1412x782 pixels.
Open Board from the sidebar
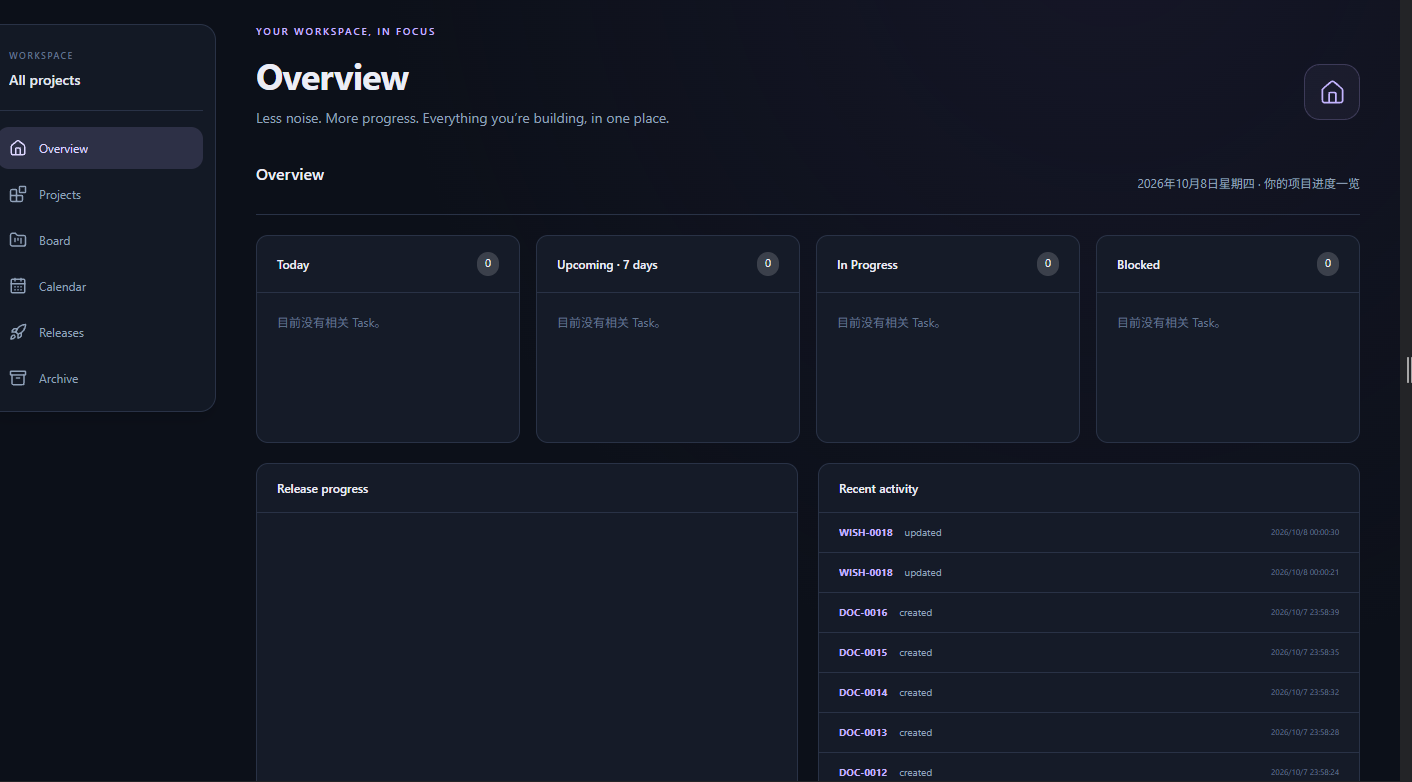(101, 240)
